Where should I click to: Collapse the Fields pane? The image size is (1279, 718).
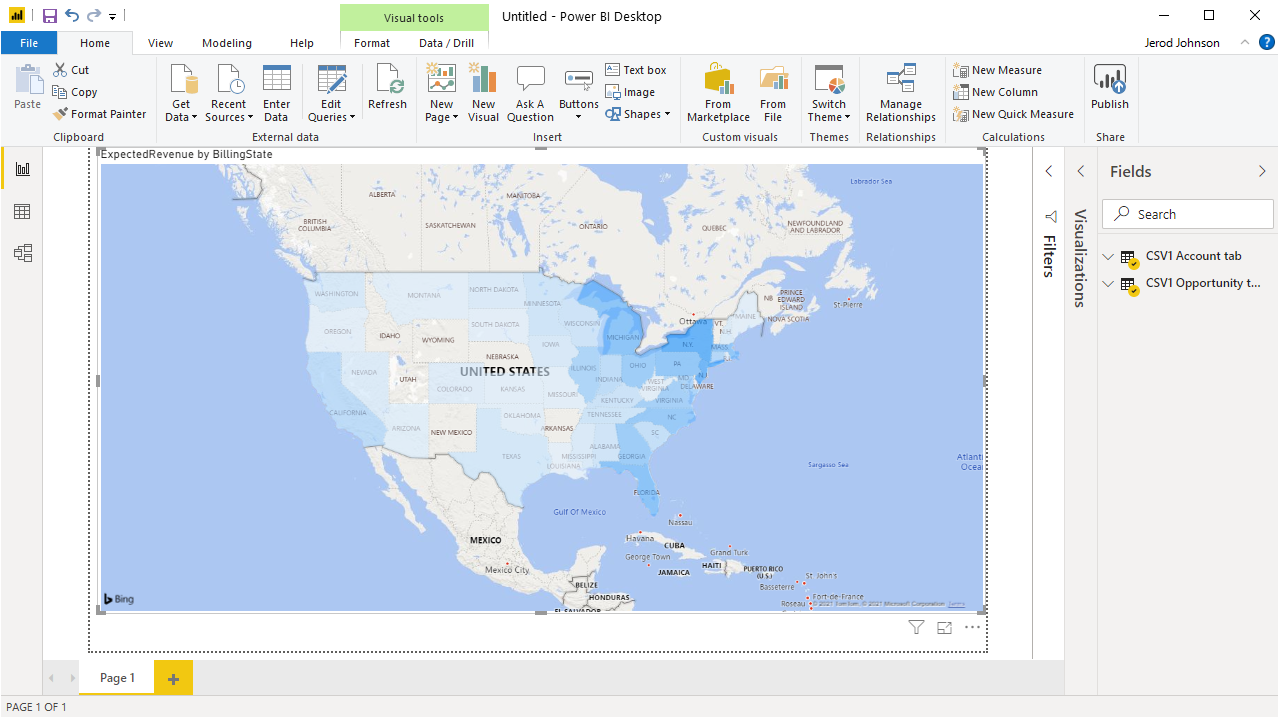(x=1262, y=171)
